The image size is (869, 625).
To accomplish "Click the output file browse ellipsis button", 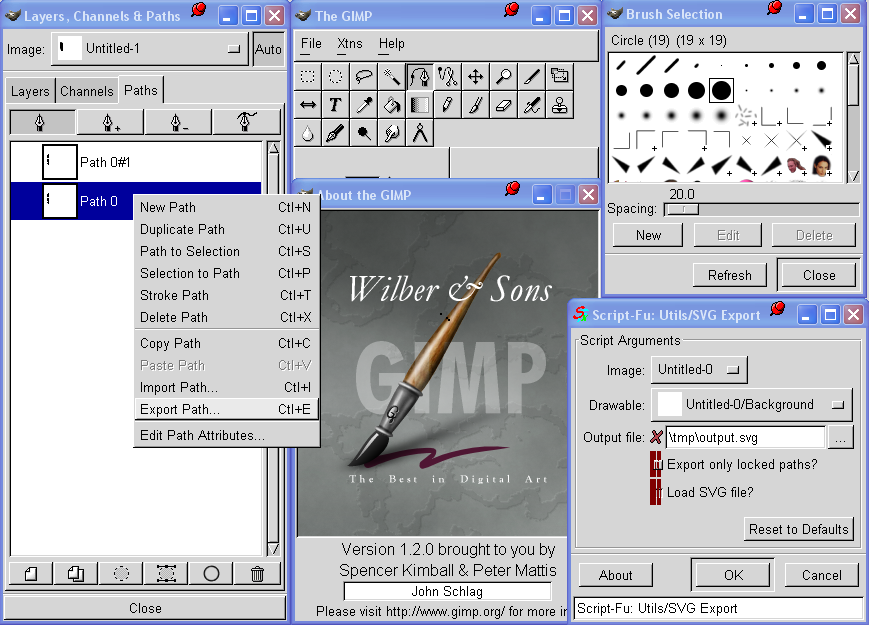I will (840, 438).
